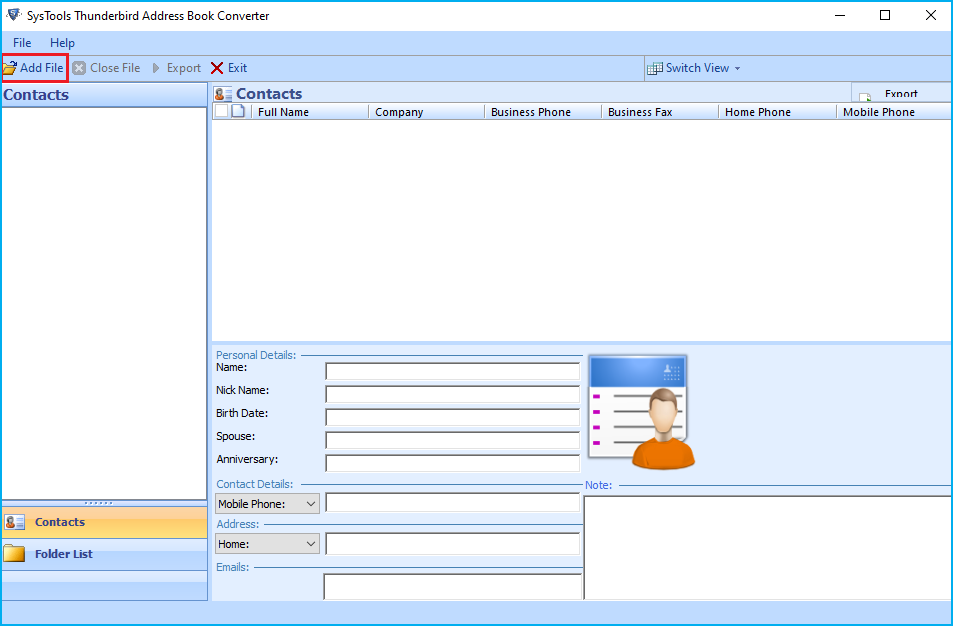Click the SysTools app logo in title bar
The image size is (953, 626).
pos(13,15)
